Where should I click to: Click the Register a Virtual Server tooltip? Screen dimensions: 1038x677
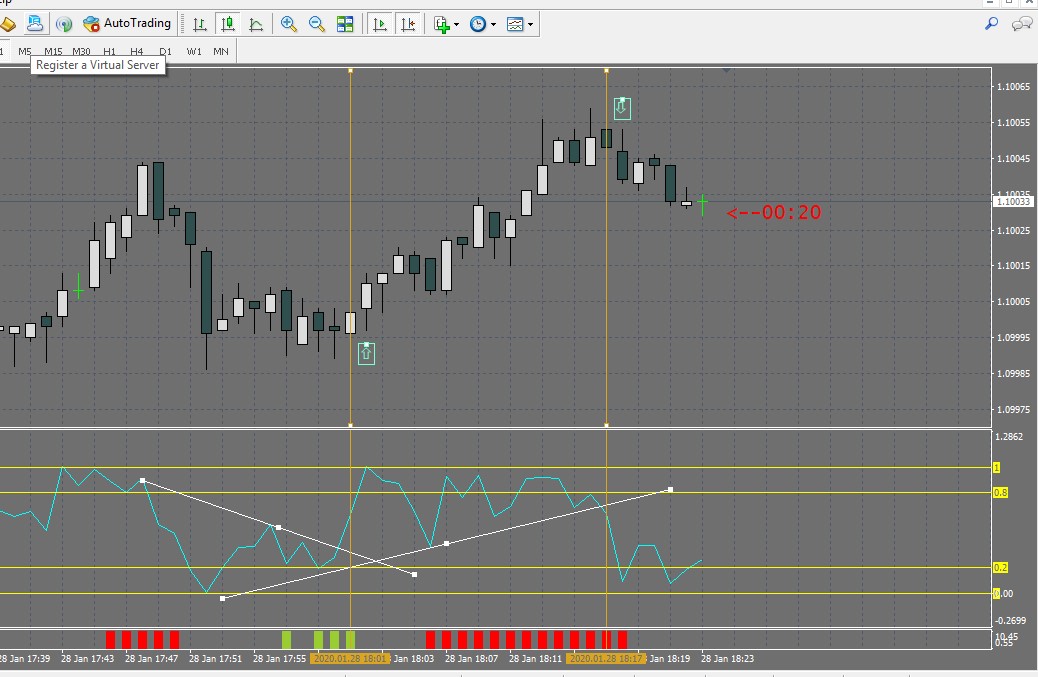[x=98, y=65]
